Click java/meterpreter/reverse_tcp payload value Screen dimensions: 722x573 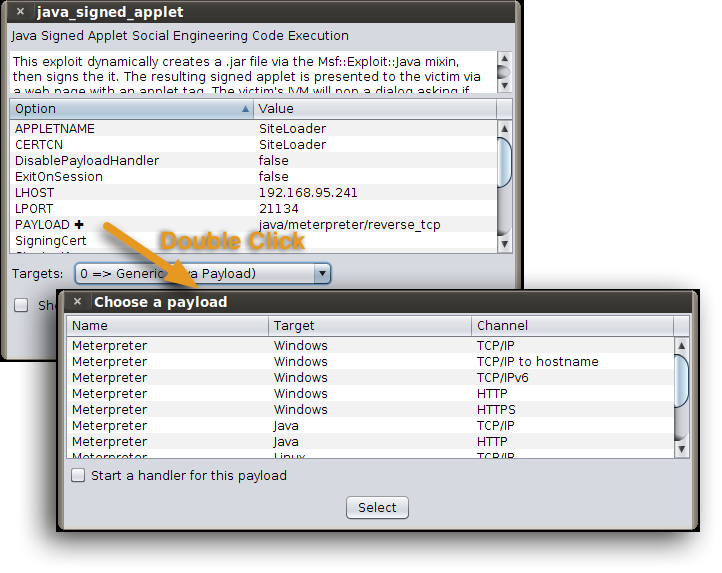coord(349,225)
